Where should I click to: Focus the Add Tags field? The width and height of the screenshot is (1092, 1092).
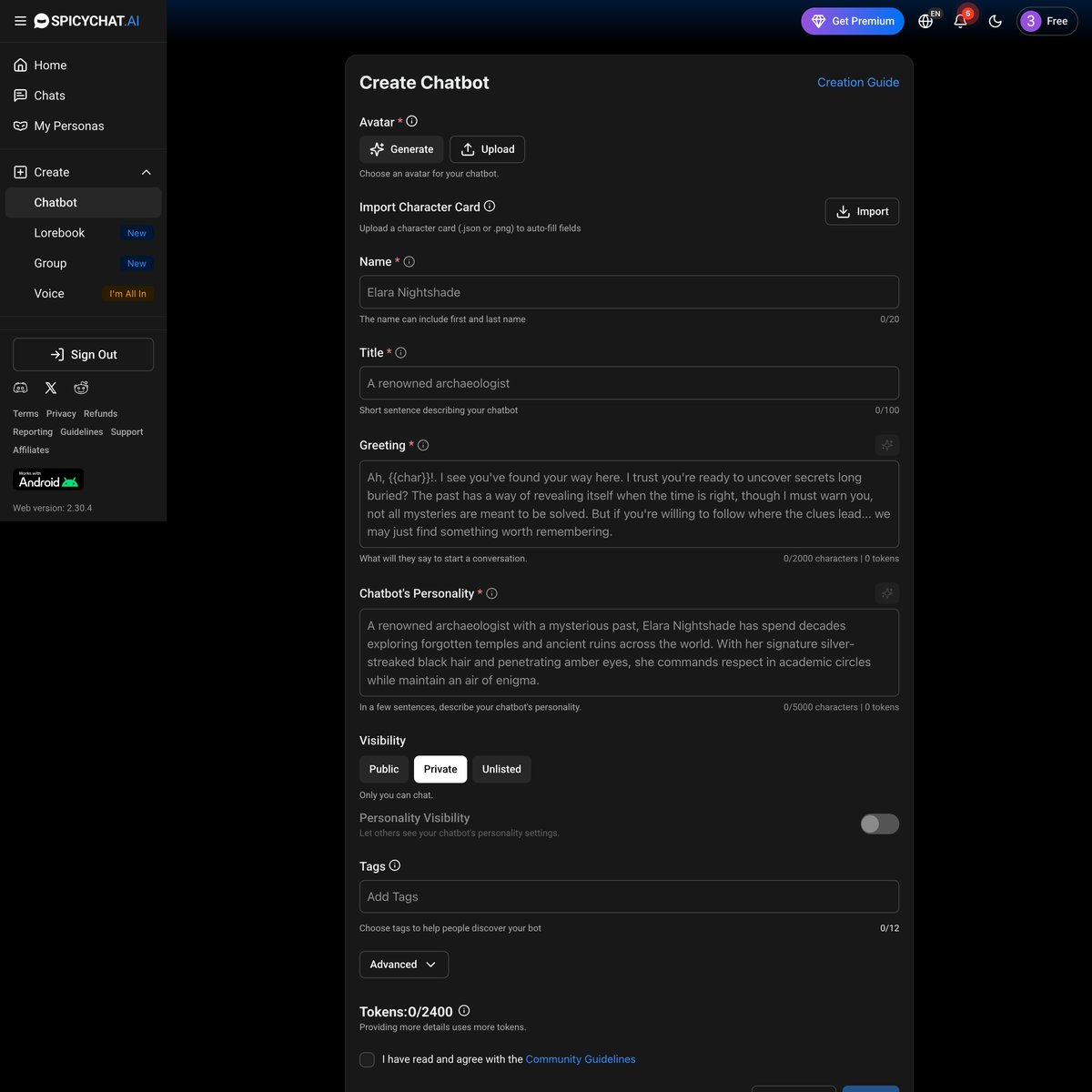coord(629,896)
